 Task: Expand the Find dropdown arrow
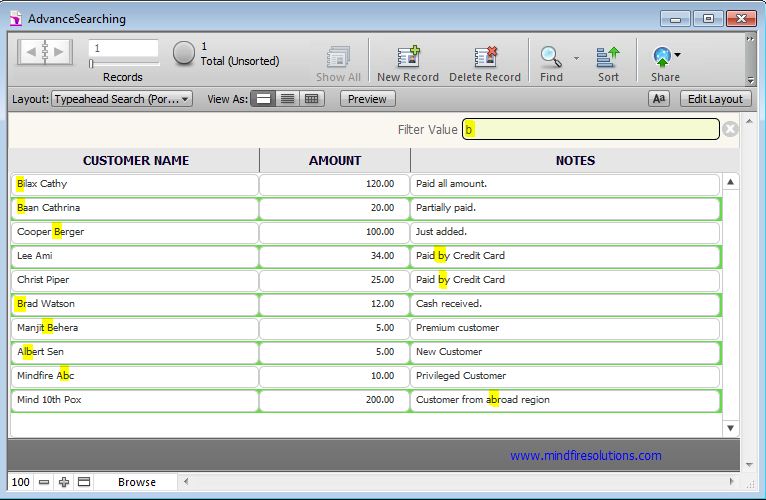click(576, 58)
